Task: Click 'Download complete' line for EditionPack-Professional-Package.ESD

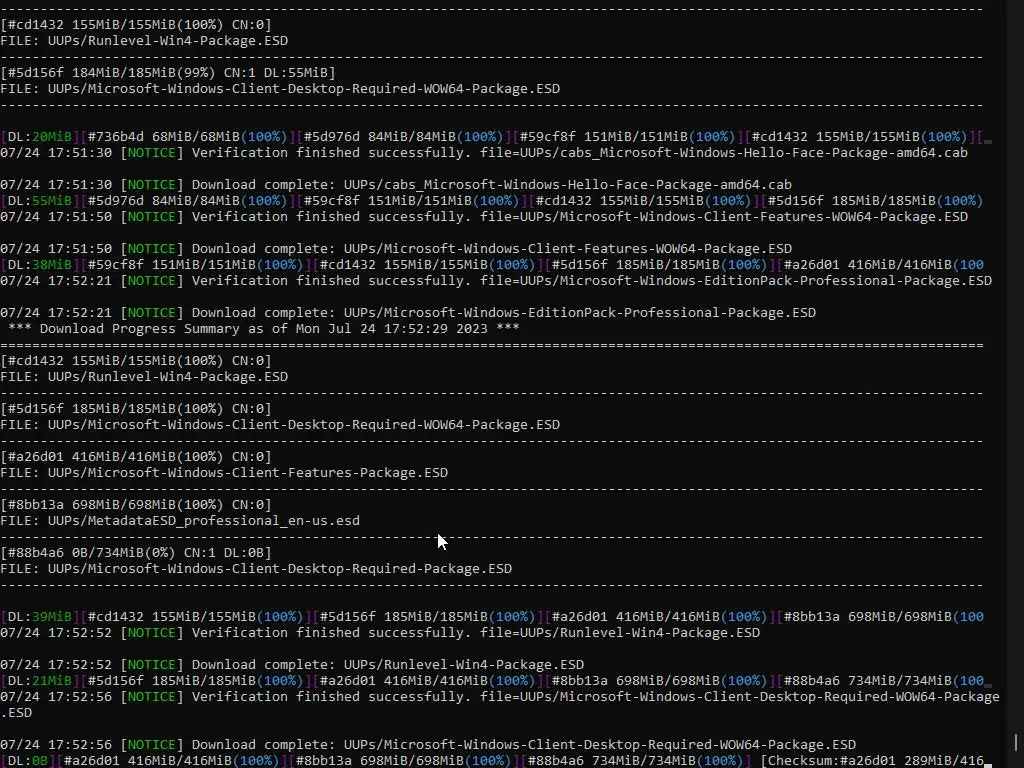Action: click(x=408, y=313)
